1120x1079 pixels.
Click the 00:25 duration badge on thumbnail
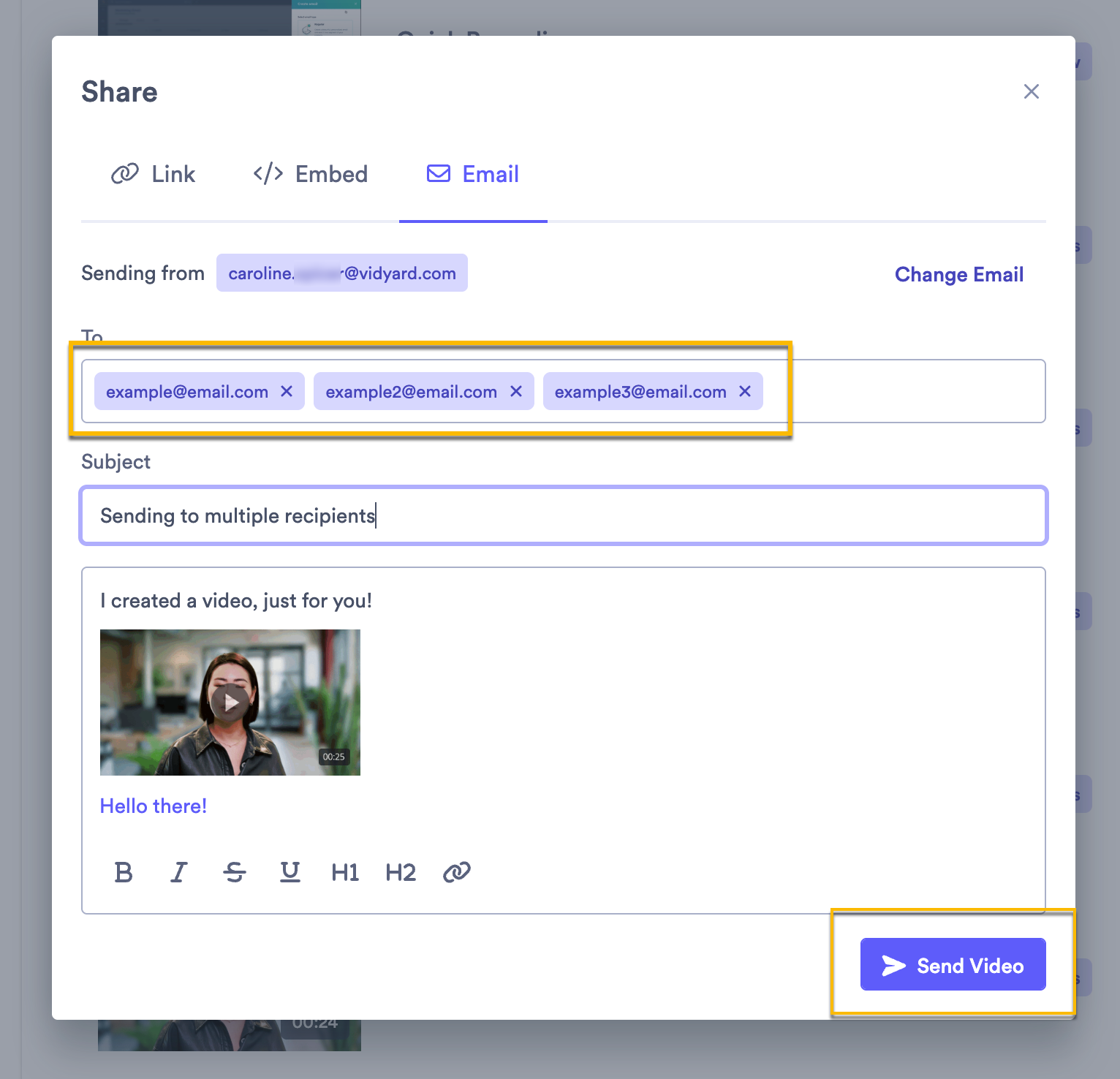[333, 757]
